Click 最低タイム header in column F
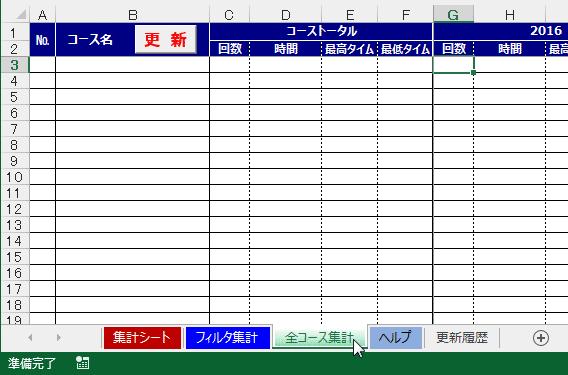The image size is (568, 375). tap(405, 49)
